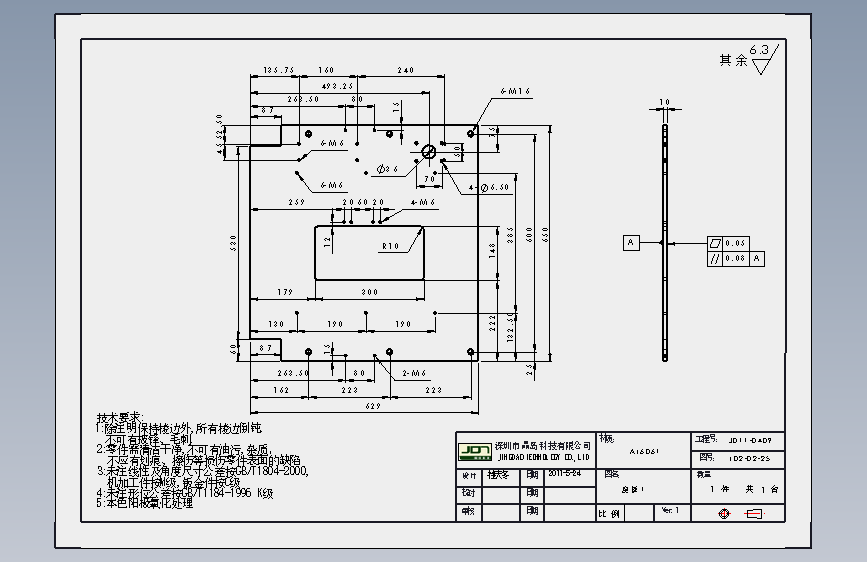Select the 130 dimension
867x562 pixels.
[x=276, y=324]
